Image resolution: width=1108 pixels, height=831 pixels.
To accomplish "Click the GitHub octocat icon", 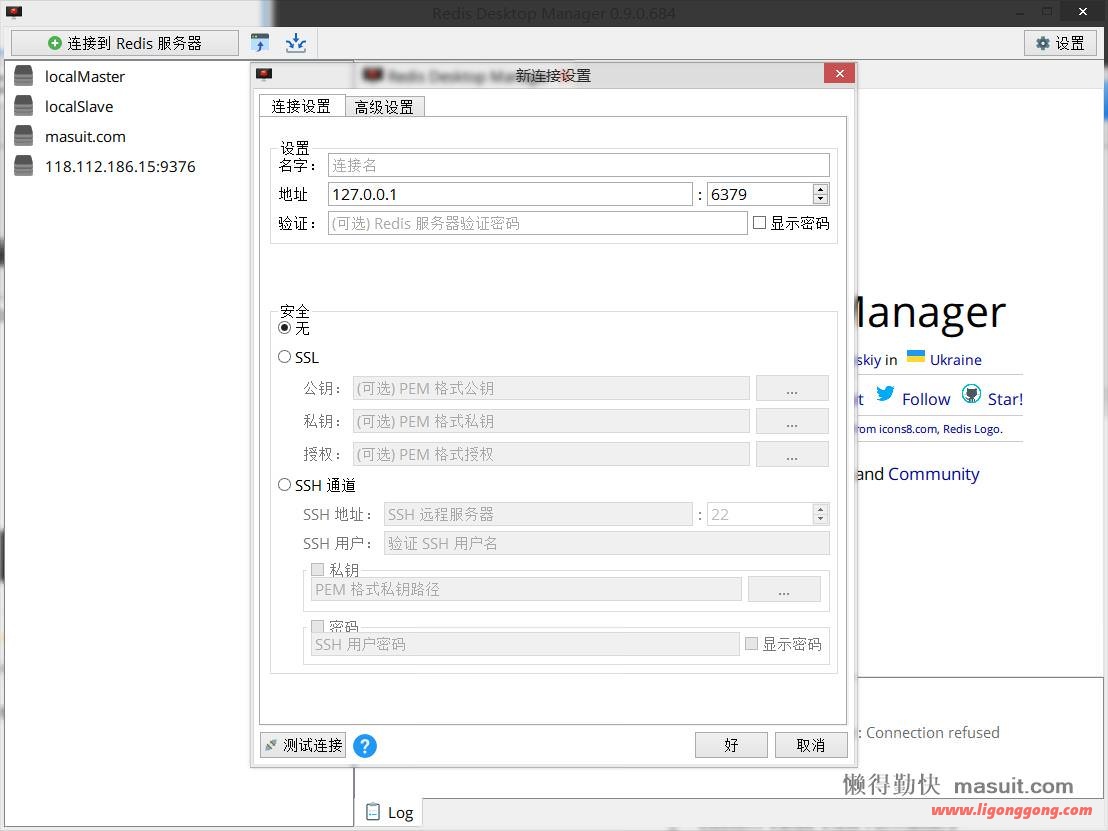I will [971, 394].
